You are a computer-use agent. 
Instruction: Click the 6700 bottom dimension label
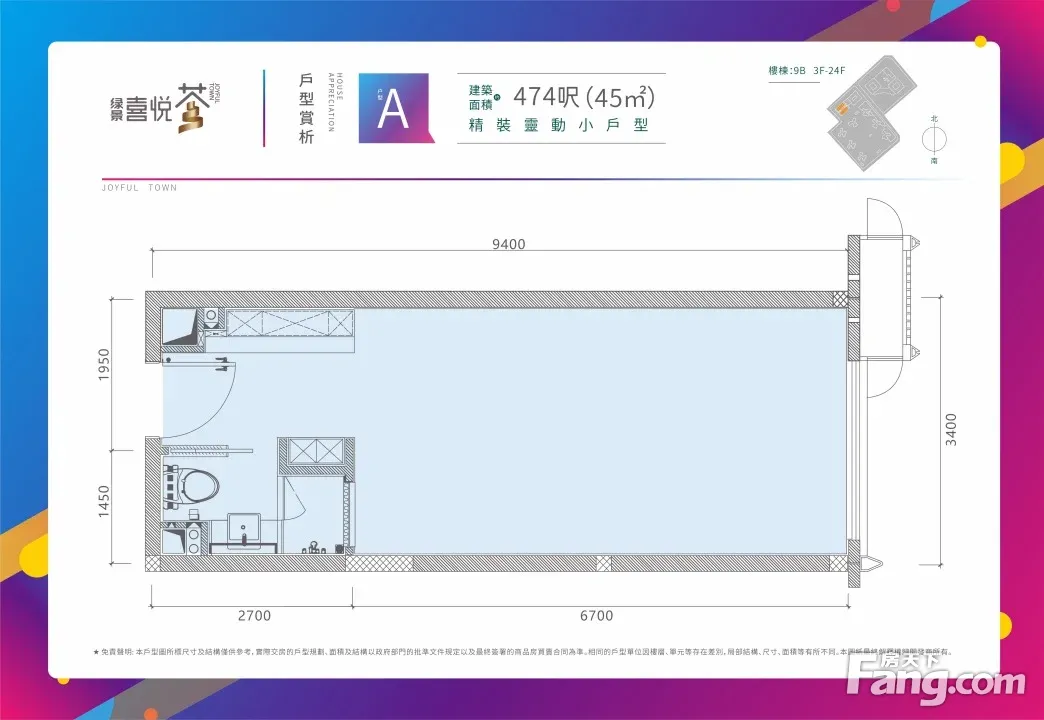tap(596, 616)
